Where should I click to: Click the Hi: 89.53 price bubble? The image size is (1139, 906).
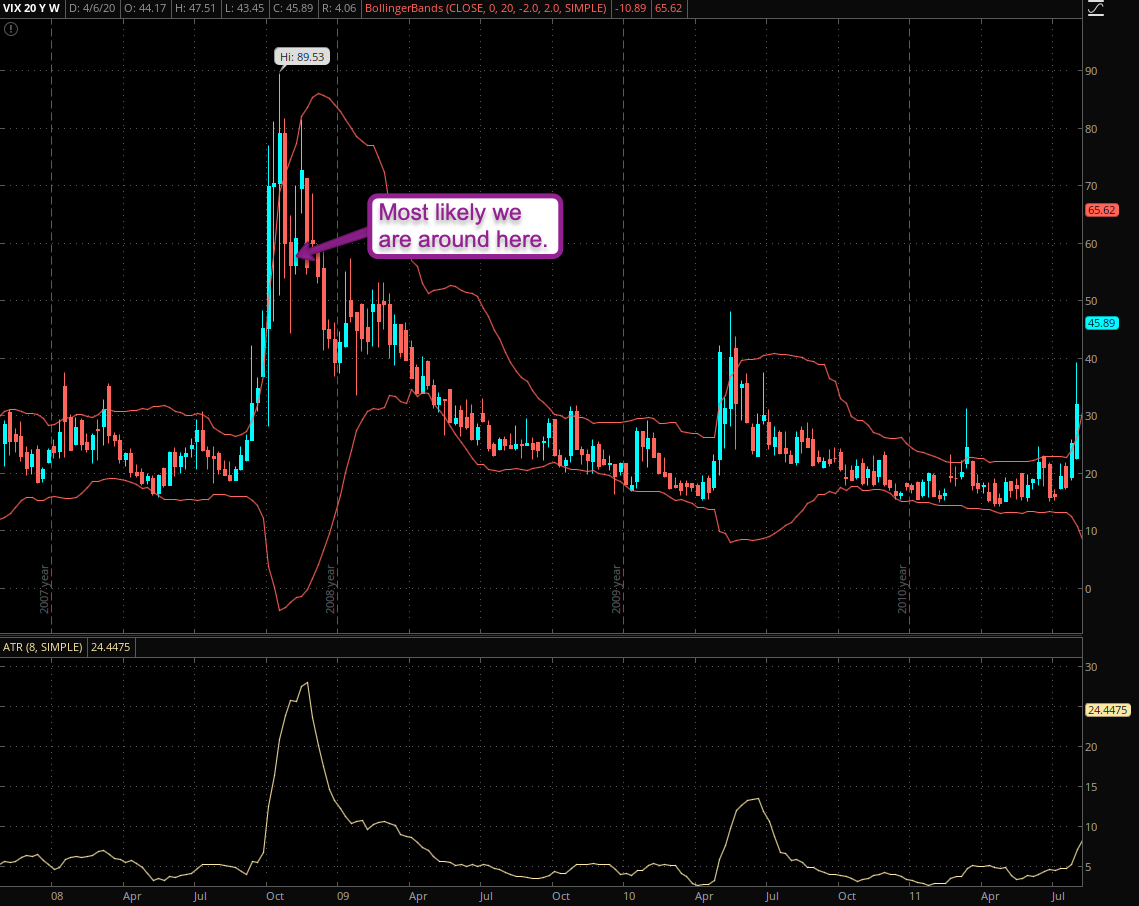[x=302, y=57]
